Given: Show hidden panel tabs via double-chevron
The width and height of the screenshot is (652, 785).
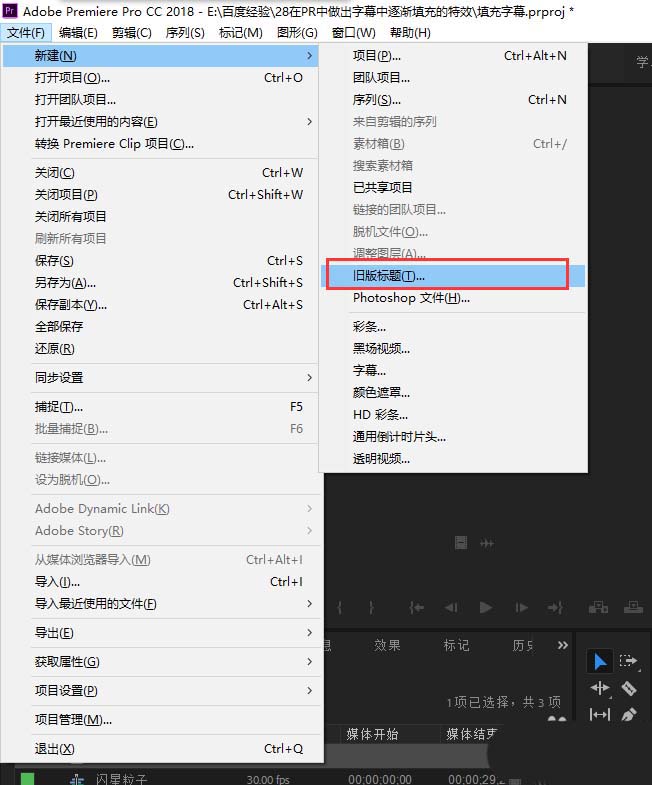Looking at the screenshot, I should pos(563,645).
